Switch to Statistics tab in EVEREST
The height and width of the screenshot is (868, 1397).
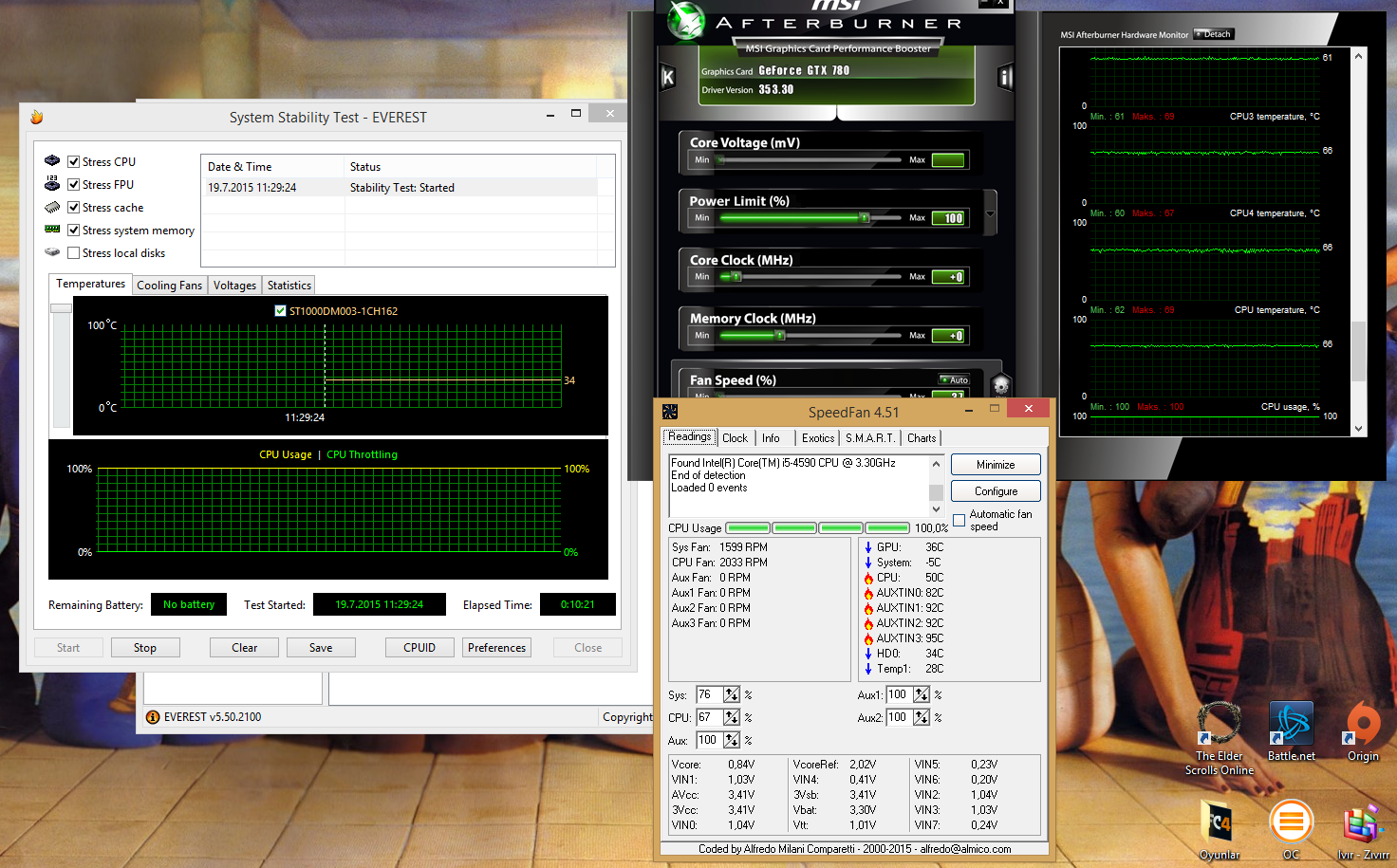pyautogui.click(x=289, y=286)
